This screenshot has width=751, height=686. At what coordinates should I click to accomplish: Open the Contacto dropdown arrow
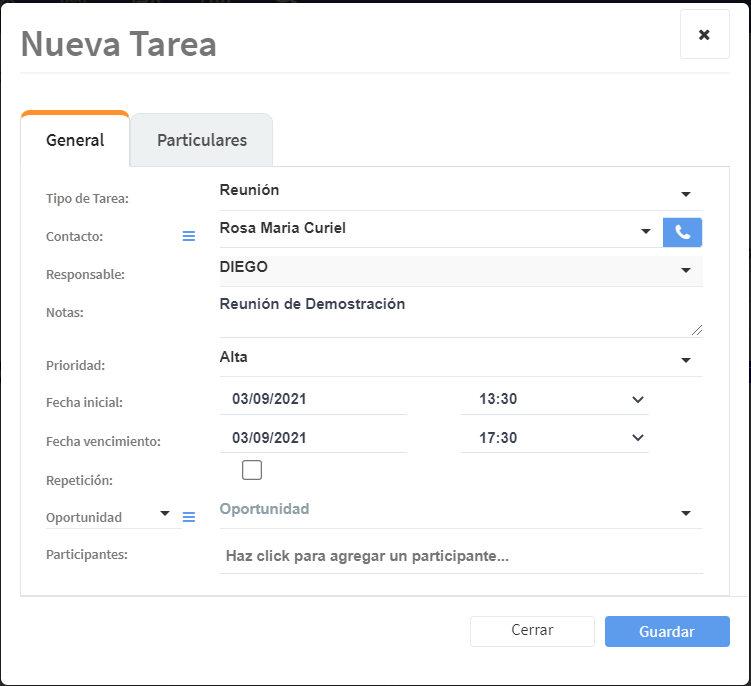[x=646, y=232]
